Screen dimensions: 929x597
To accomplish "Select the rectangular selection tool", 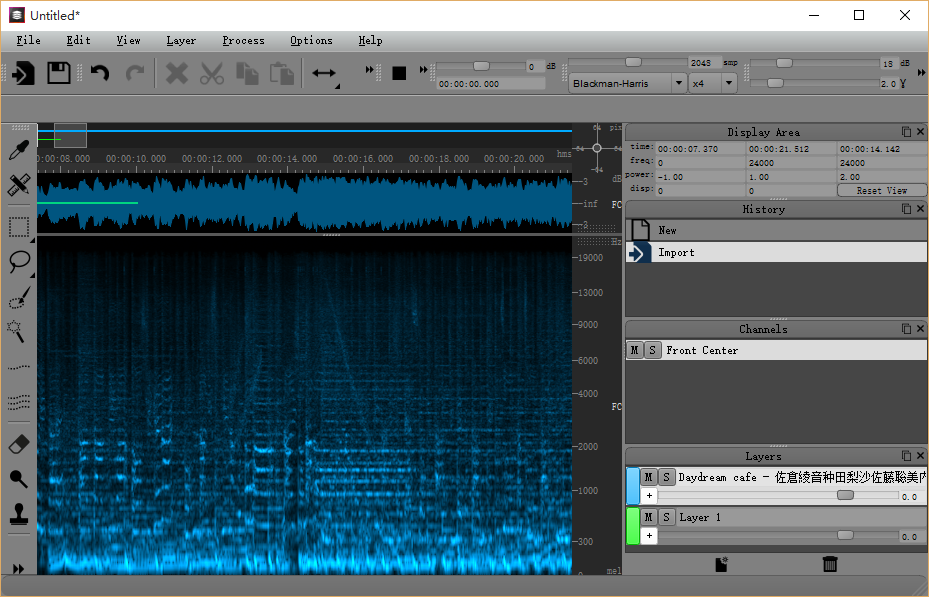I will (x=18, y=227).
